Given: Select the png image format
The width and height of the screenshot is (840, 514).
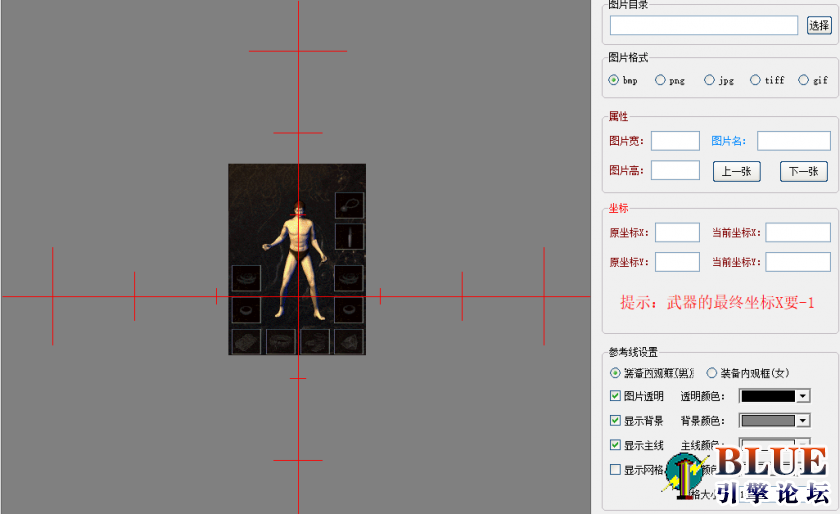Looking at the screenshot, I should pyautogui.click(x=660, y=80).
